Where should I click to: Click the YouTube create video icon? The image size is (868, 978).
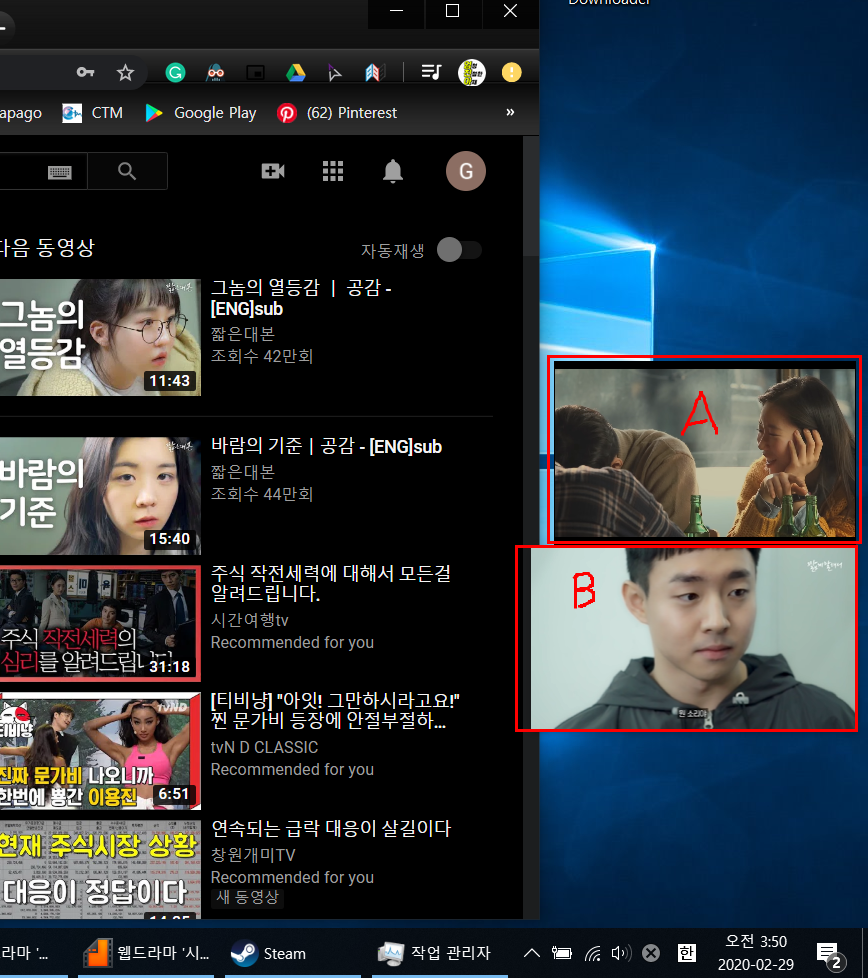(x=273, y=171)
